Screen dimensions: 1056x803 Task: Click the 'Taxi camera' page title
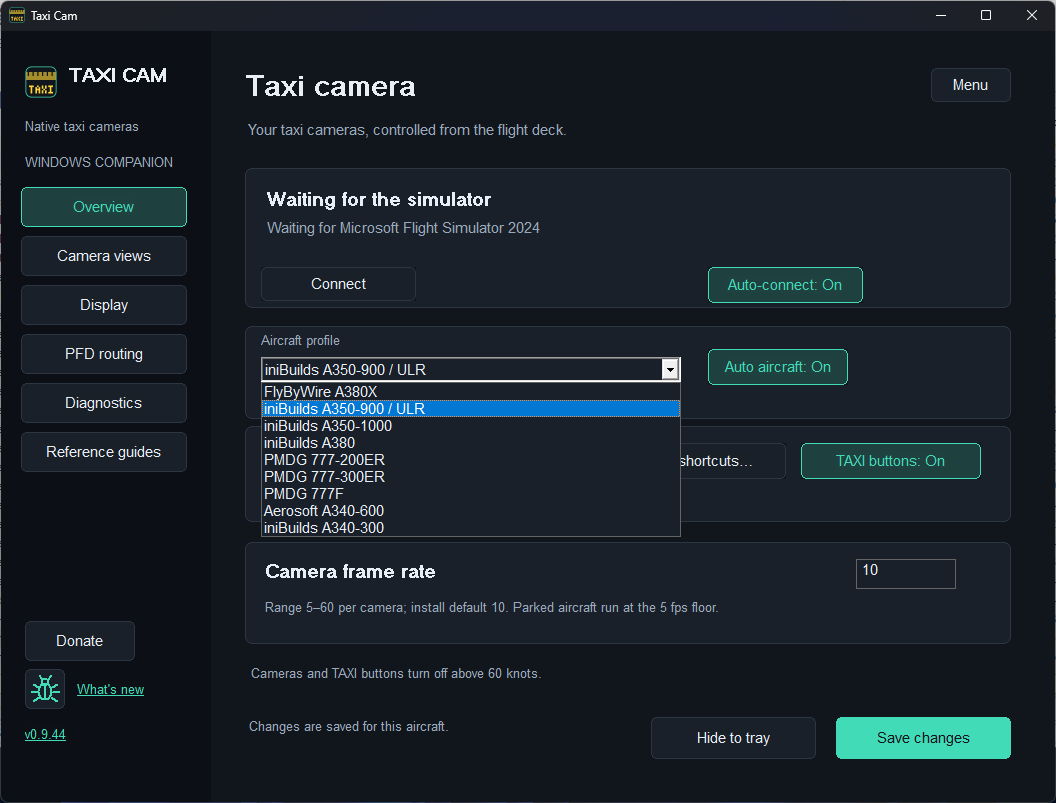tap(331, 86)
